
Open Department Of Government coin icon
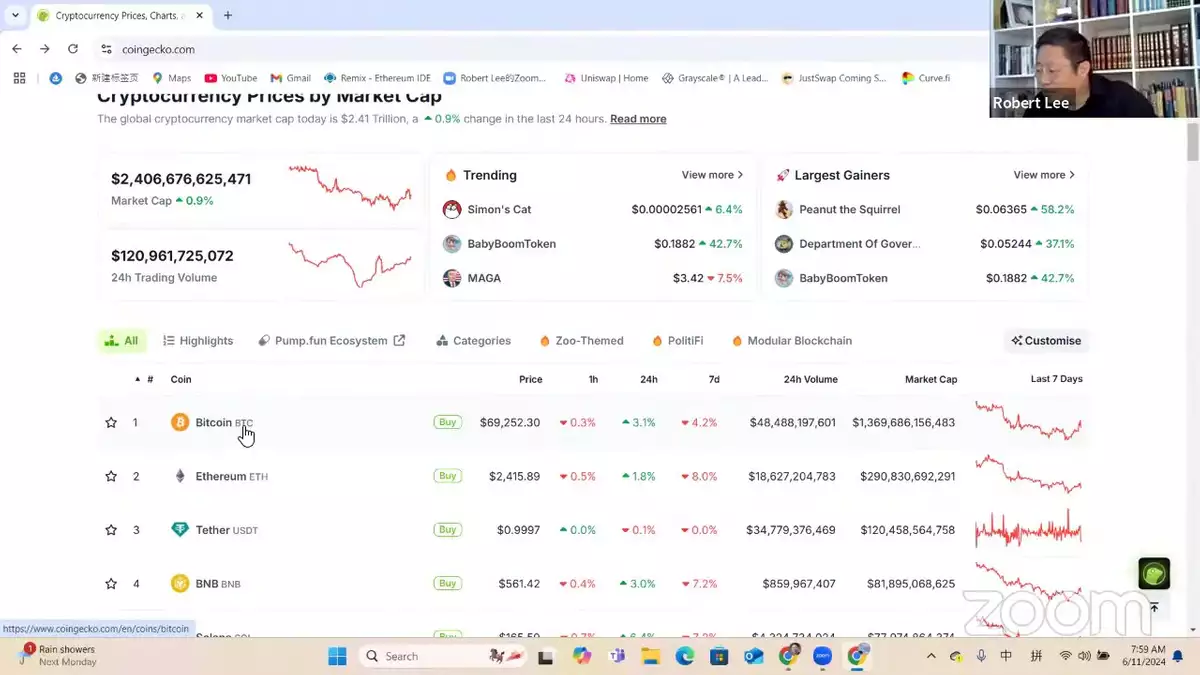point(784,244)
